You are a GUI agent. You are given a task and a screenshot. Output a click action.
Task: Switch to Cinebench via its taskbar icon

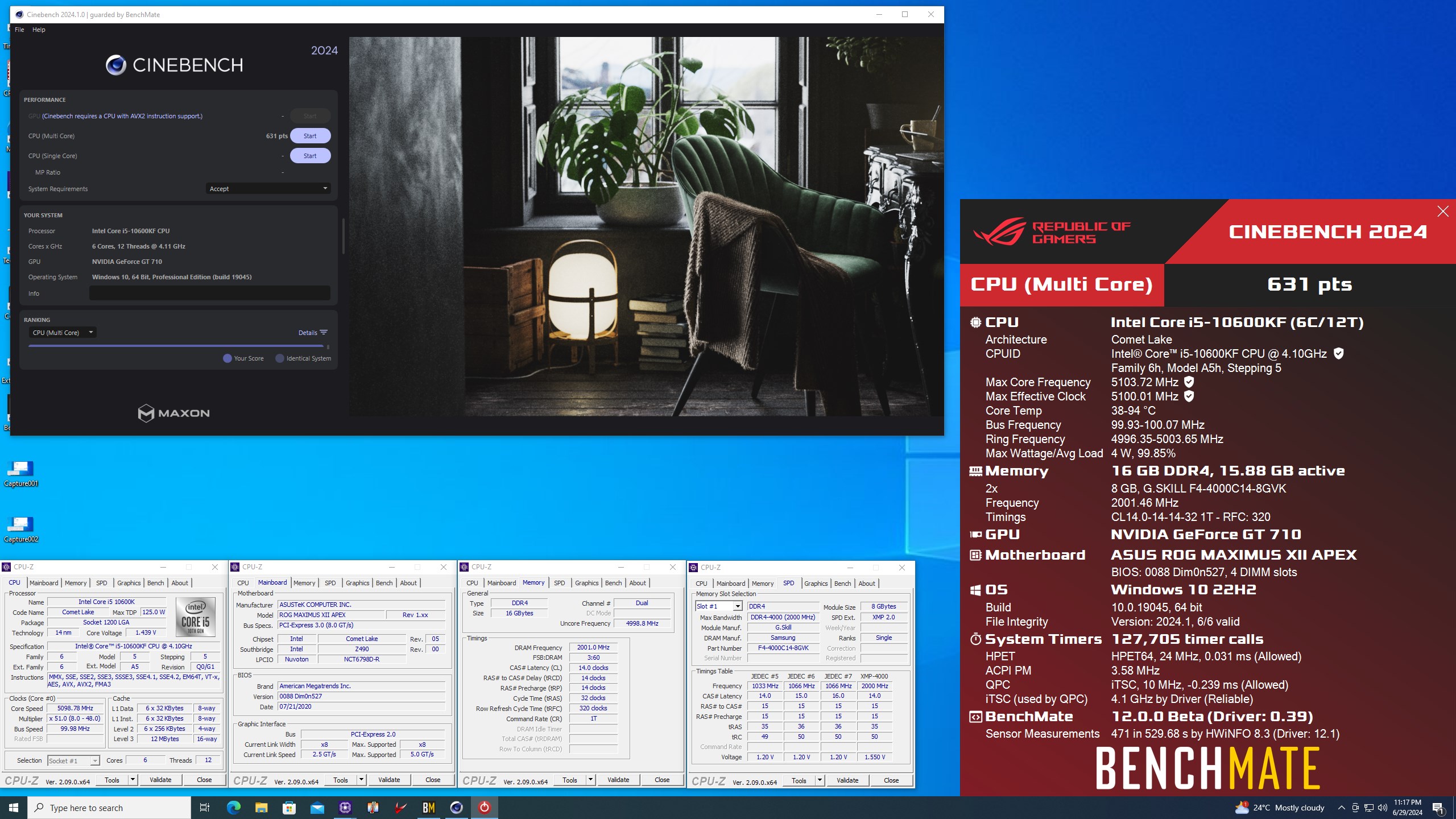[456, 808]
